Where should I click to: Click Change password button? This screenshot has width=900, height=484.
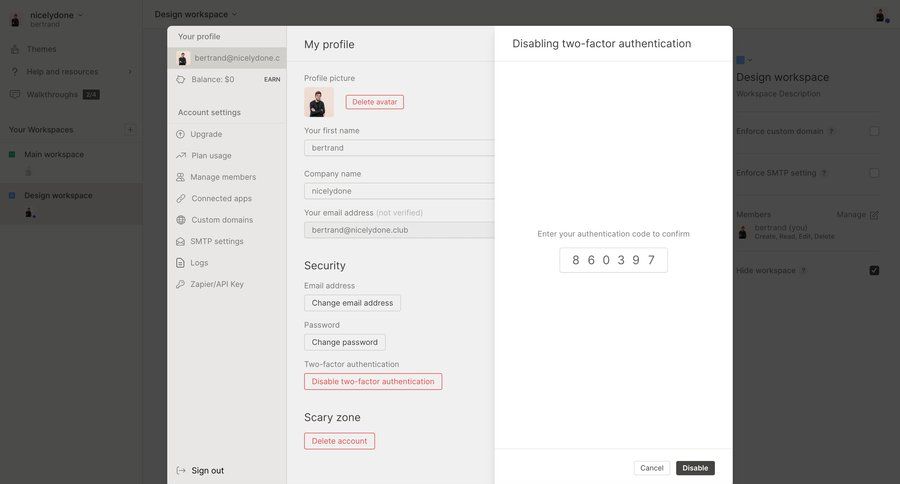tap(344, 342)
